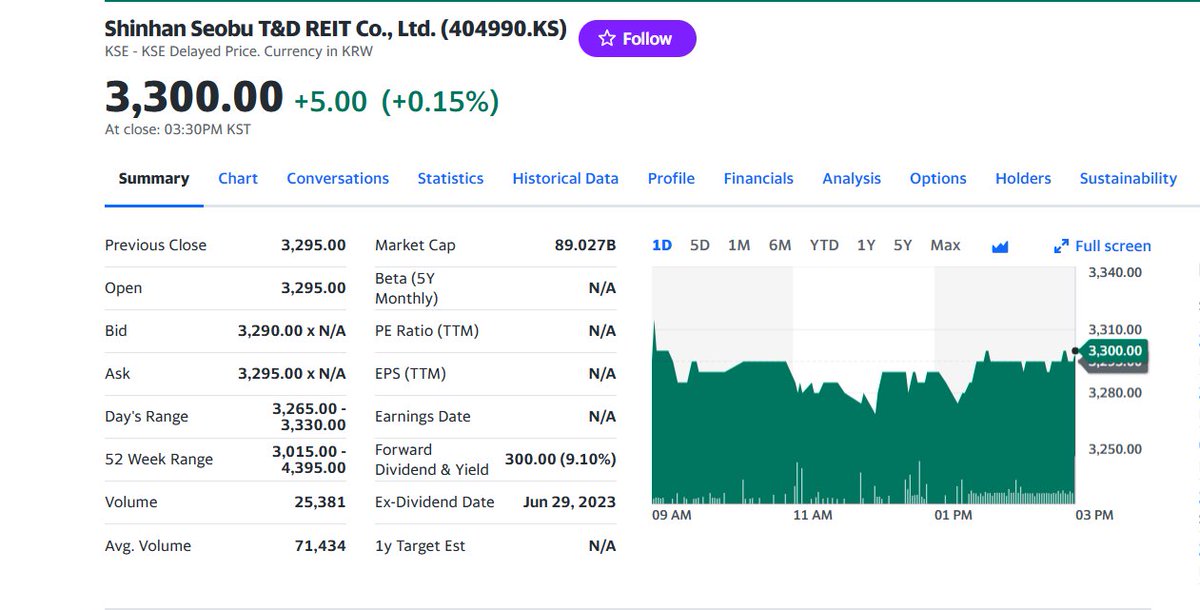Open the chart type (mountain) icon
Screen dimensions: 1200x610
[x=999, y=246]
